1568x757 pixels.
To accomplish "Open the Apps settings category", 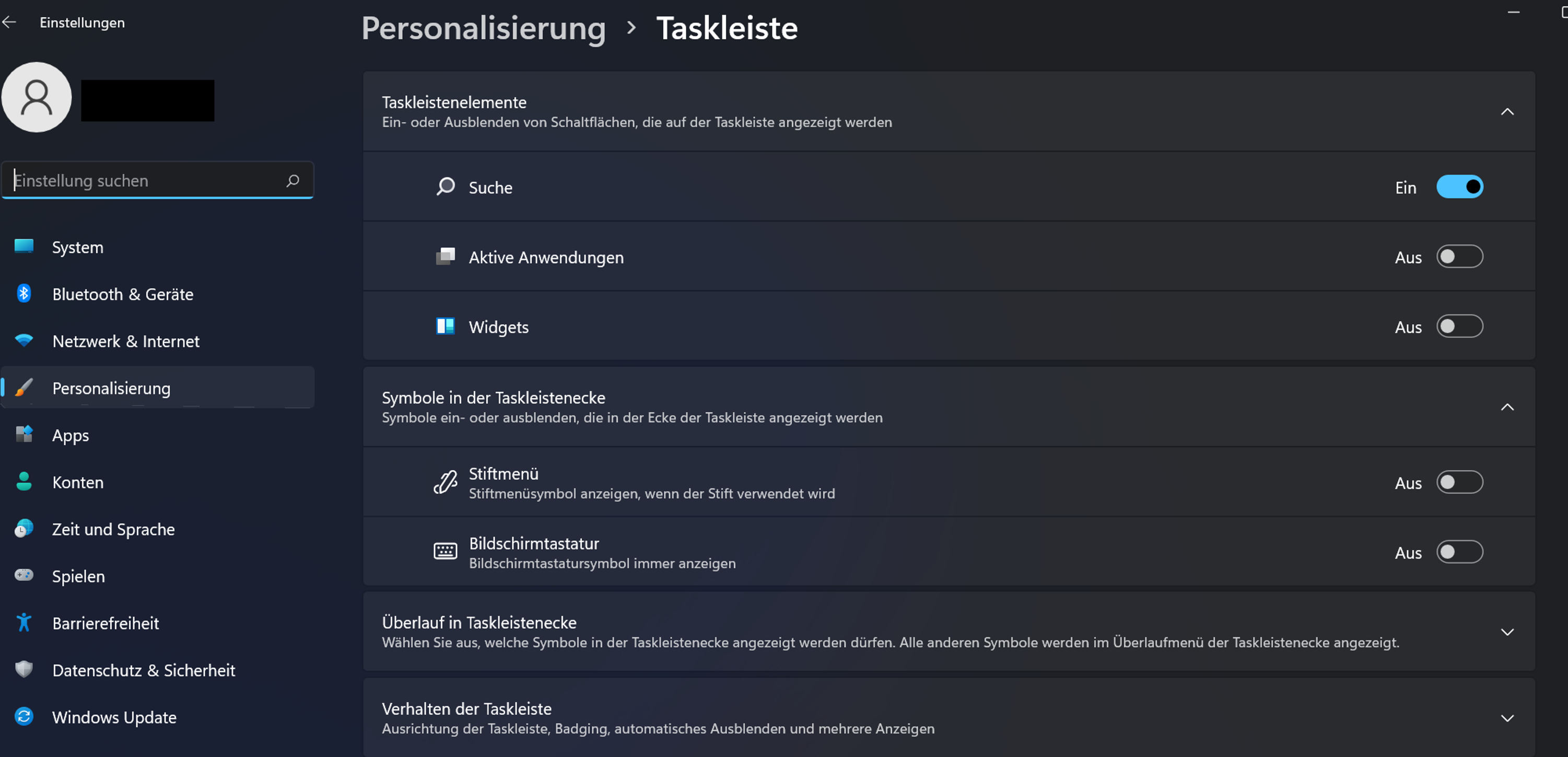I will 71,435.
